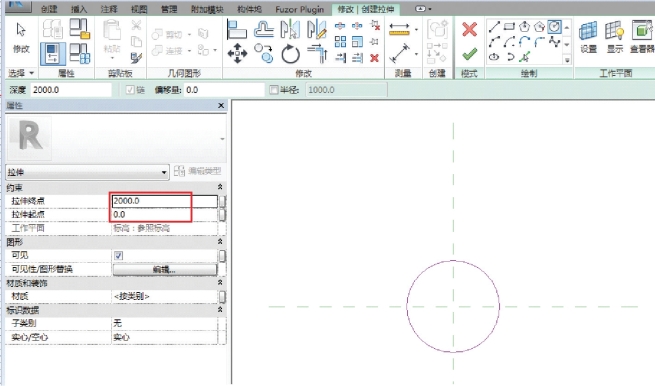655x386 pixels.
Task: Choose the Fillet Arc draw tool
Action: [539, 41]
